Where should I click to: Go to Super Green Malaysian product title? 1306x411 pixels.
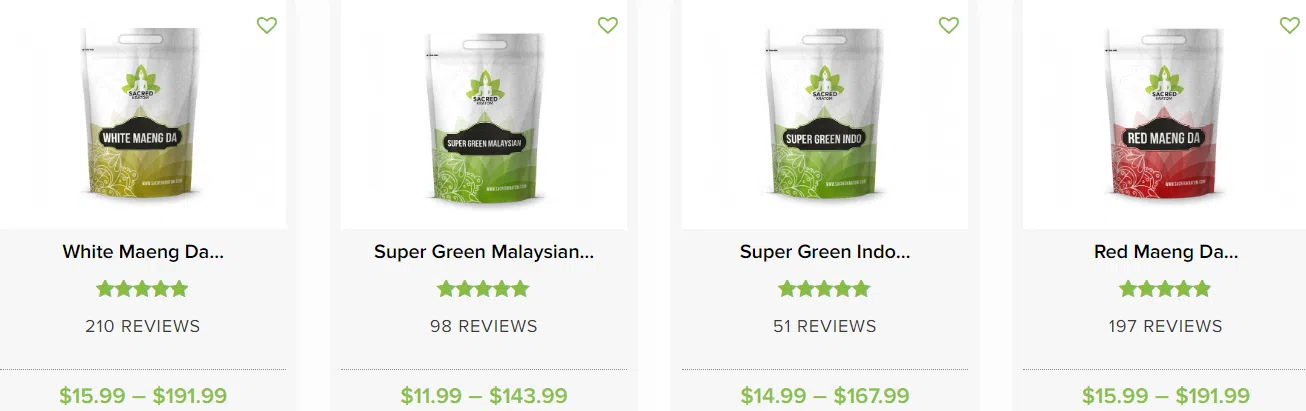(484, 252)
